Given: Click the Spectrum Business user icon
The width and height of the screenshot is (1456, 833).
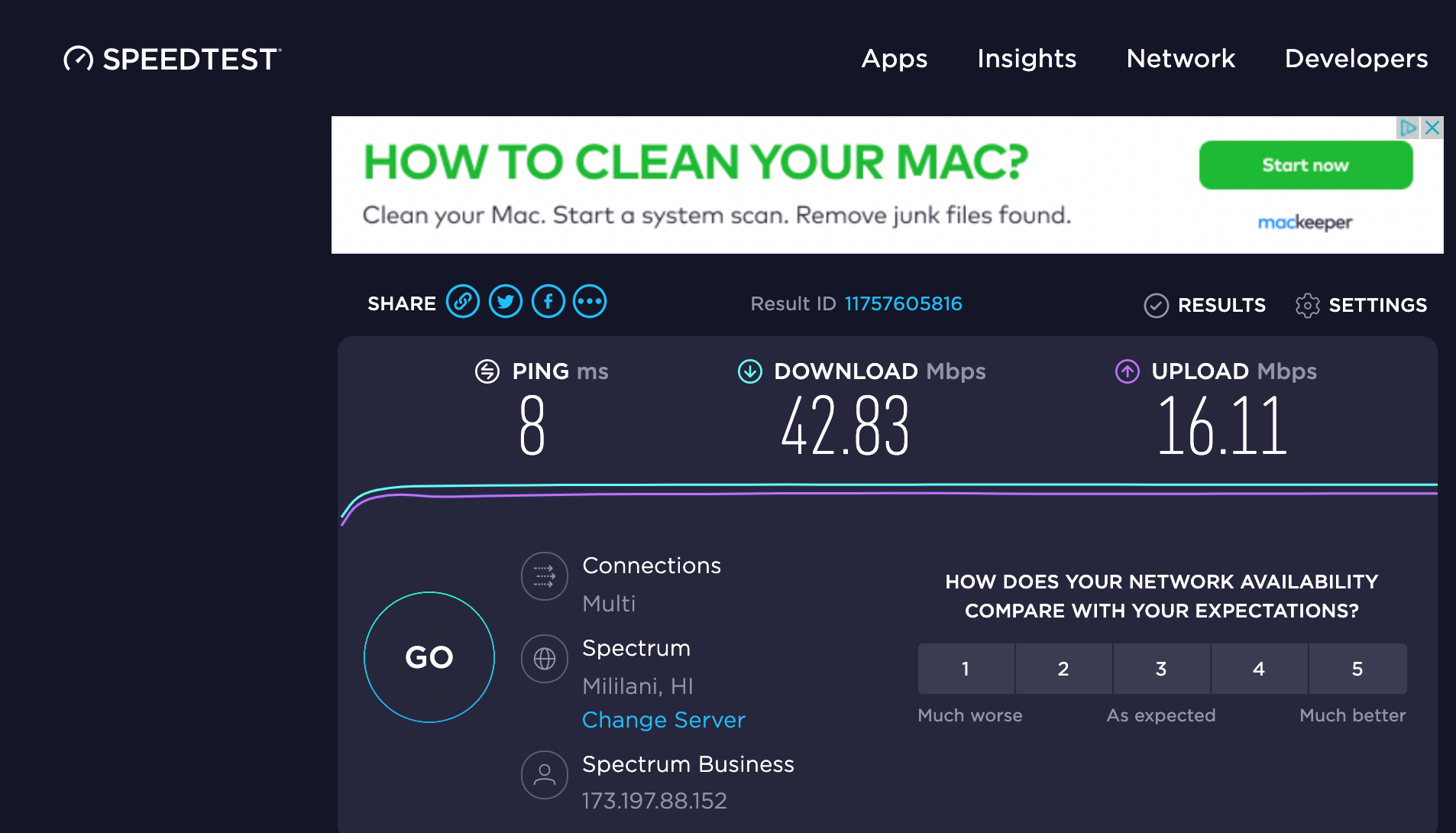Looking at the screenshot, I should pos(544,774).
